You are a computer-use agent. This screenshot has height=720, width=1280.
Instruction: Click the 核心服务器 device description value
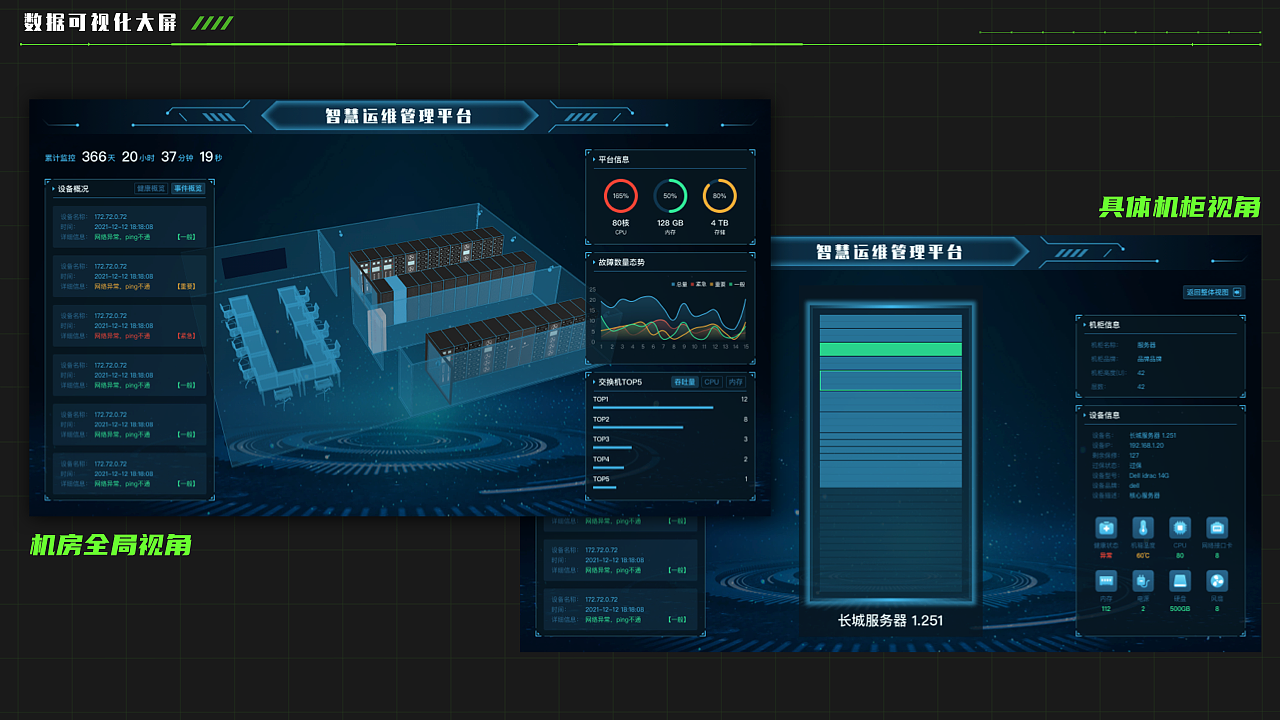click(1145, 495)
